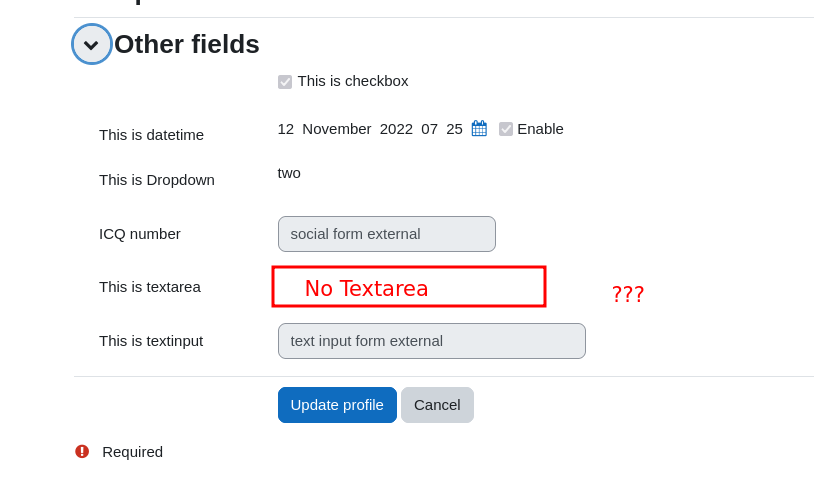Toggle the This is checkbox box
814x491 pixels.
pyautogui.click(x=285, y=82)
